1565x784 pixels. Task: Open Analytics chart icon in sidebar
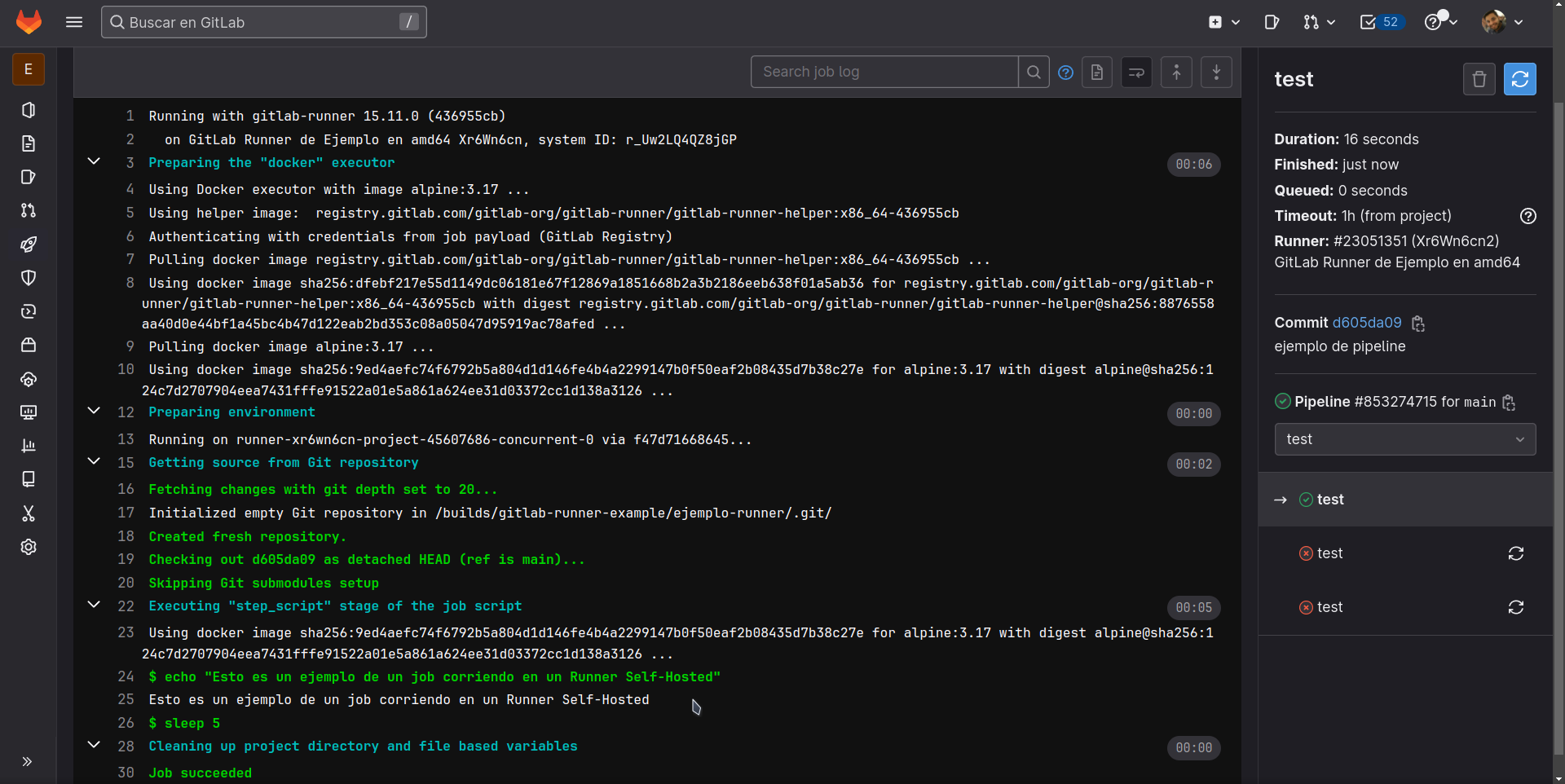(29, 446)
